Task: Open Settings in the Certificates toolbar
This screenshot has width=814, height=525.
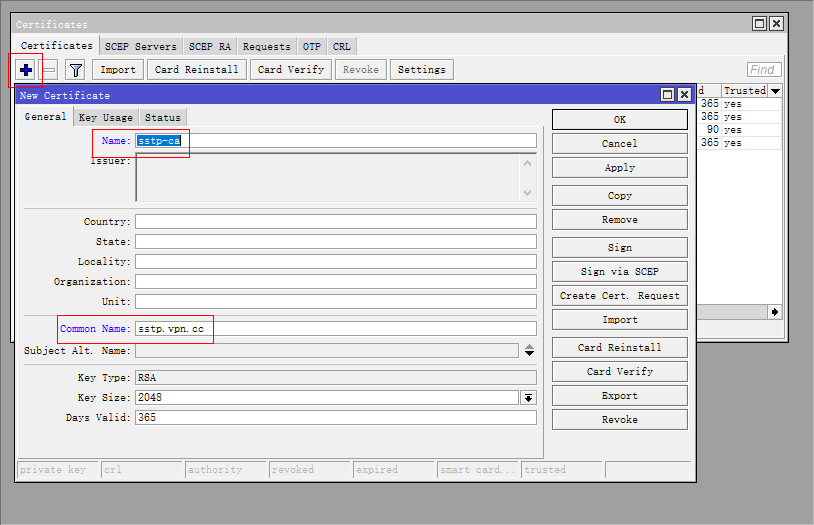Action: (421, 70)
